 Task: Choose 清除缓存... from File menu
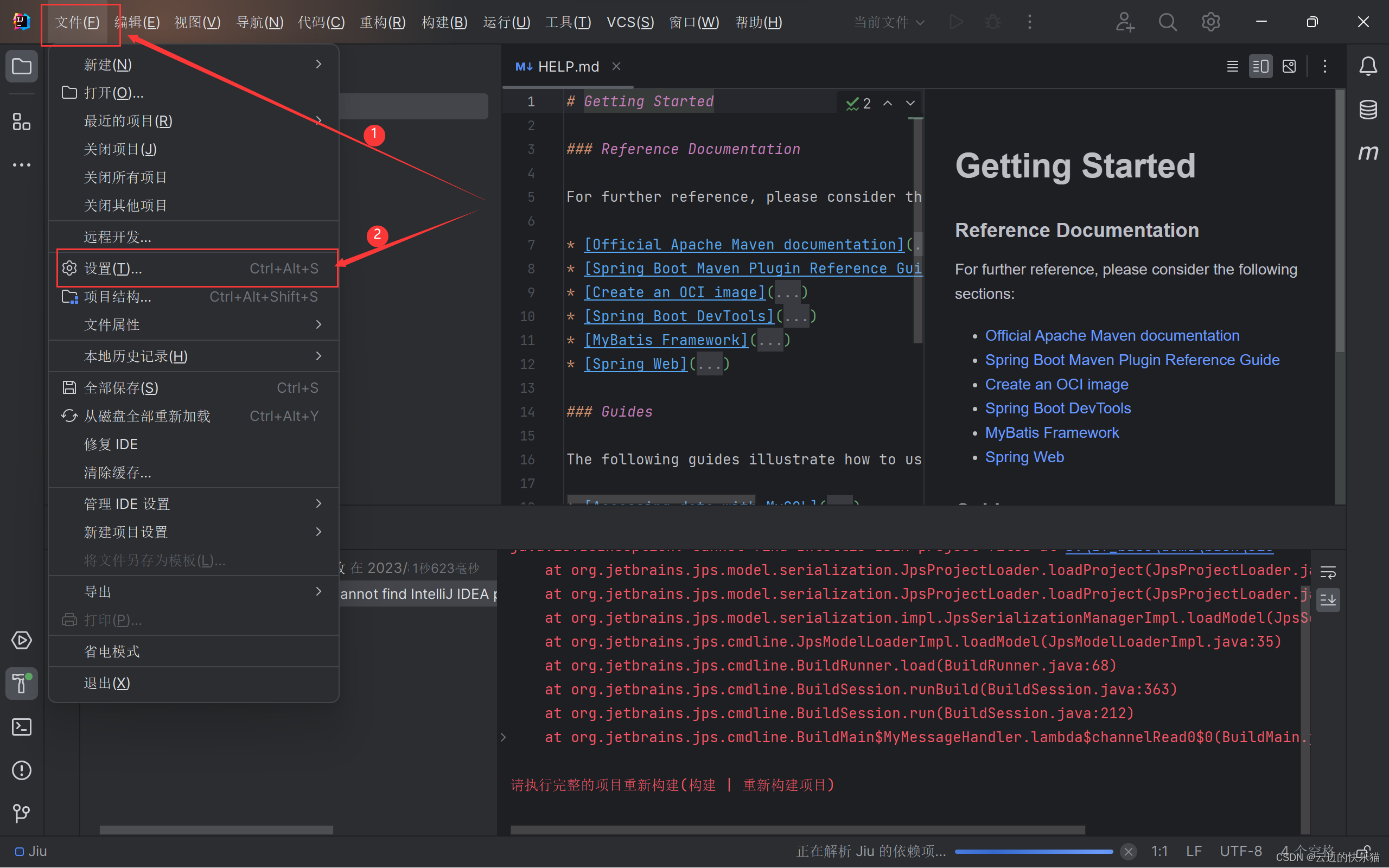[194, 473]
